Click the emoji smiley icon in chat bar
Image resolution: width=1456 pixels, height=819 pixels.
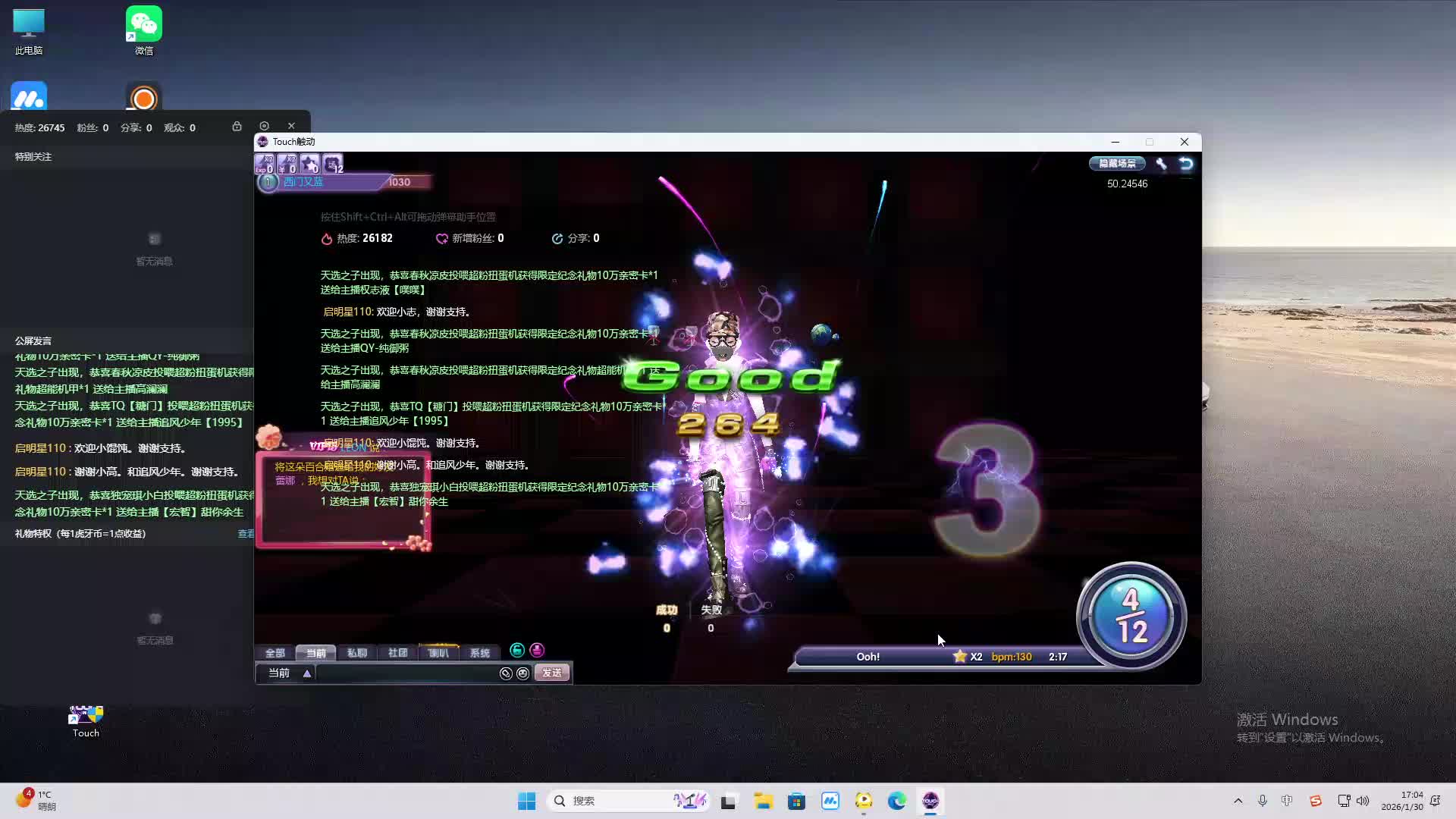[x=522, y=673]
